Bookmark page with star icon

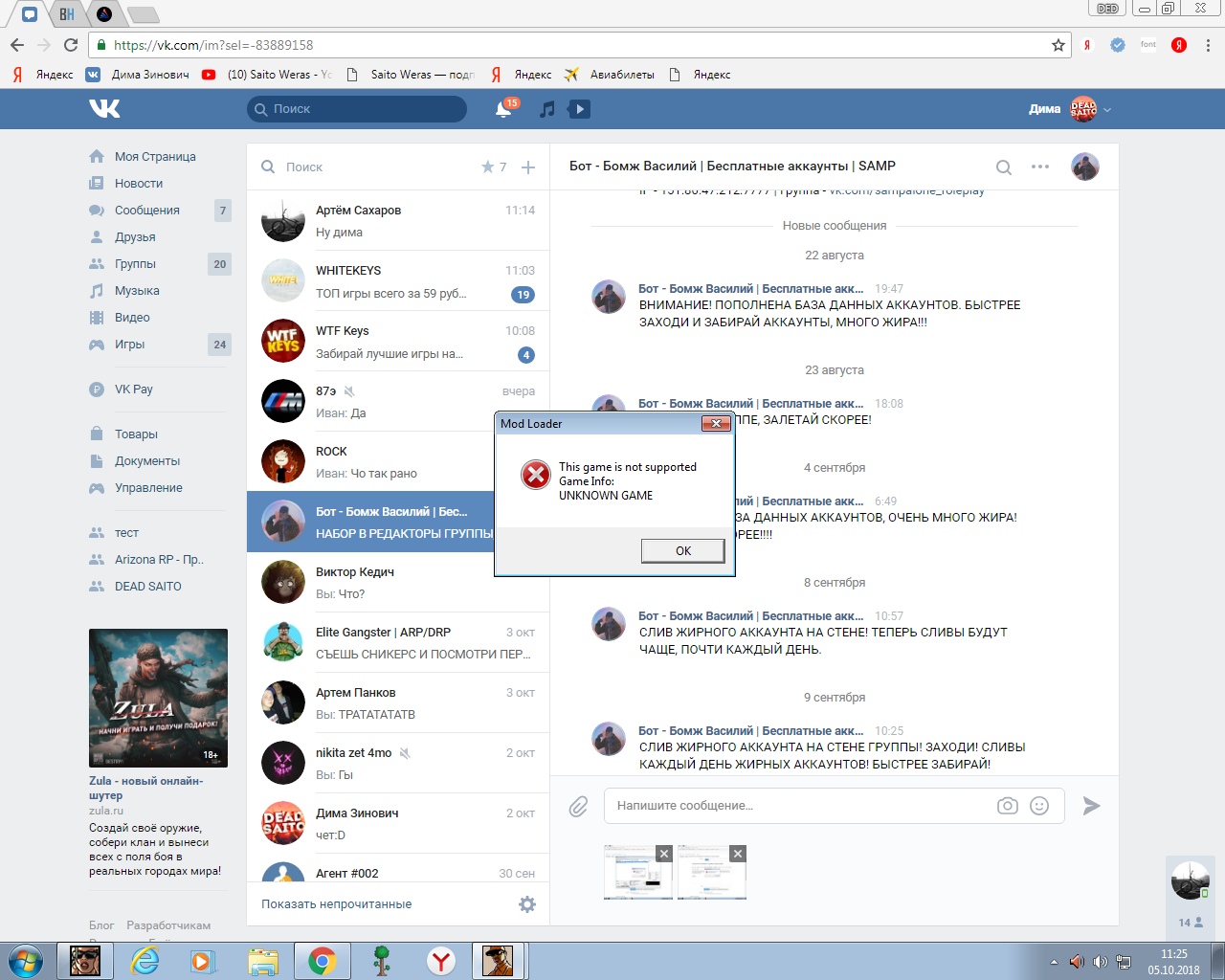[1058, 45]
